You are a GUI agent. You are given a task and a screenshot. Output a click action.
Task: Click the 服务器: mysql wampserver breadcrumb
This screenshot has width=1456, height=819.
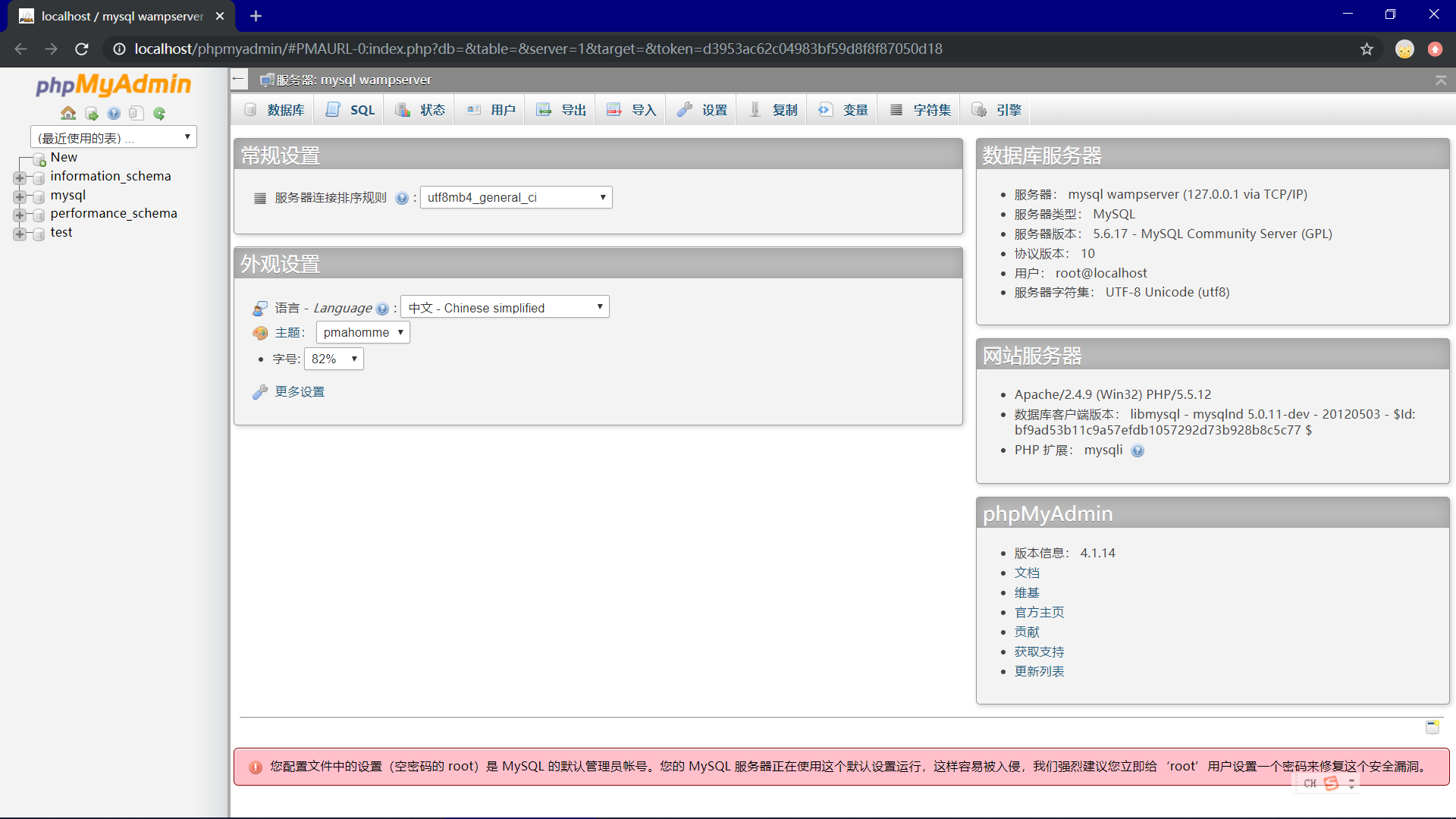[x=353, y=80]
